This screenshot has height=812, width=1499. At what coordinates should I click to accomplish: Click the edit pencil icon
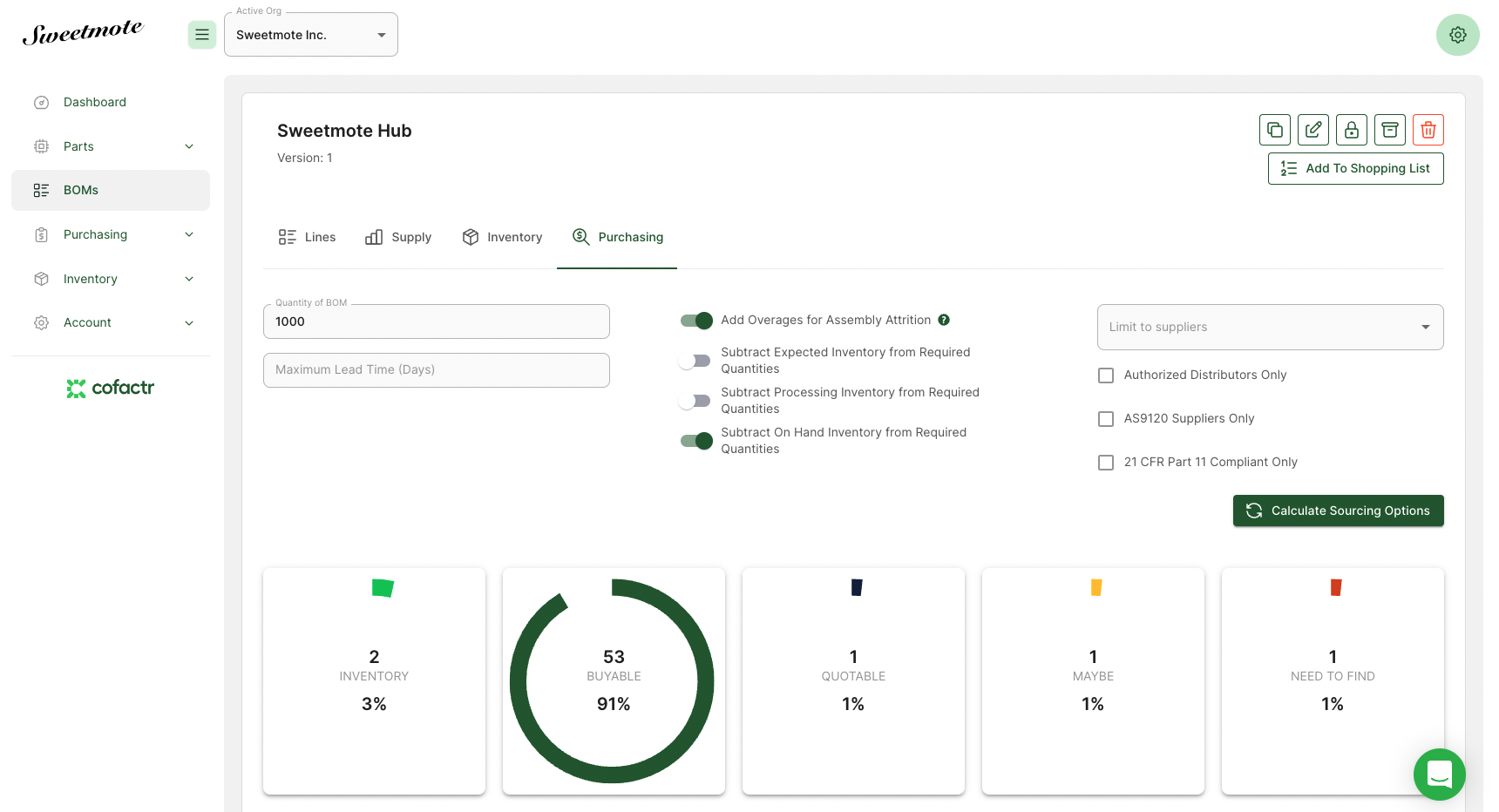click(1313, 130)
